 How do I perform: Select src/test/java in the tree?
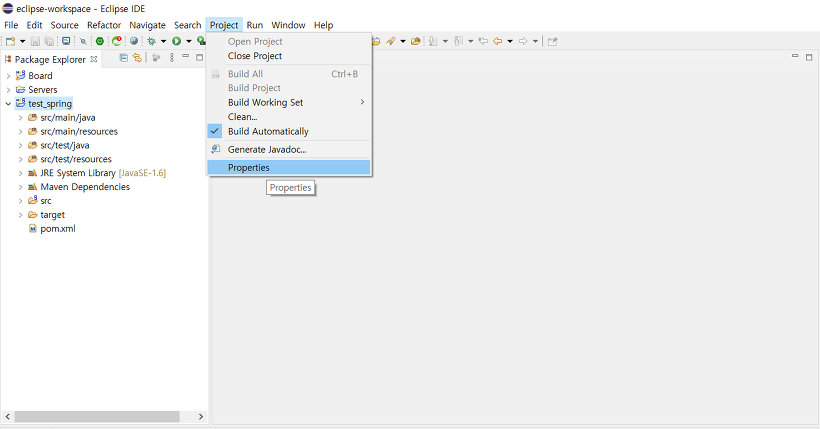click(x=65, y=145)
